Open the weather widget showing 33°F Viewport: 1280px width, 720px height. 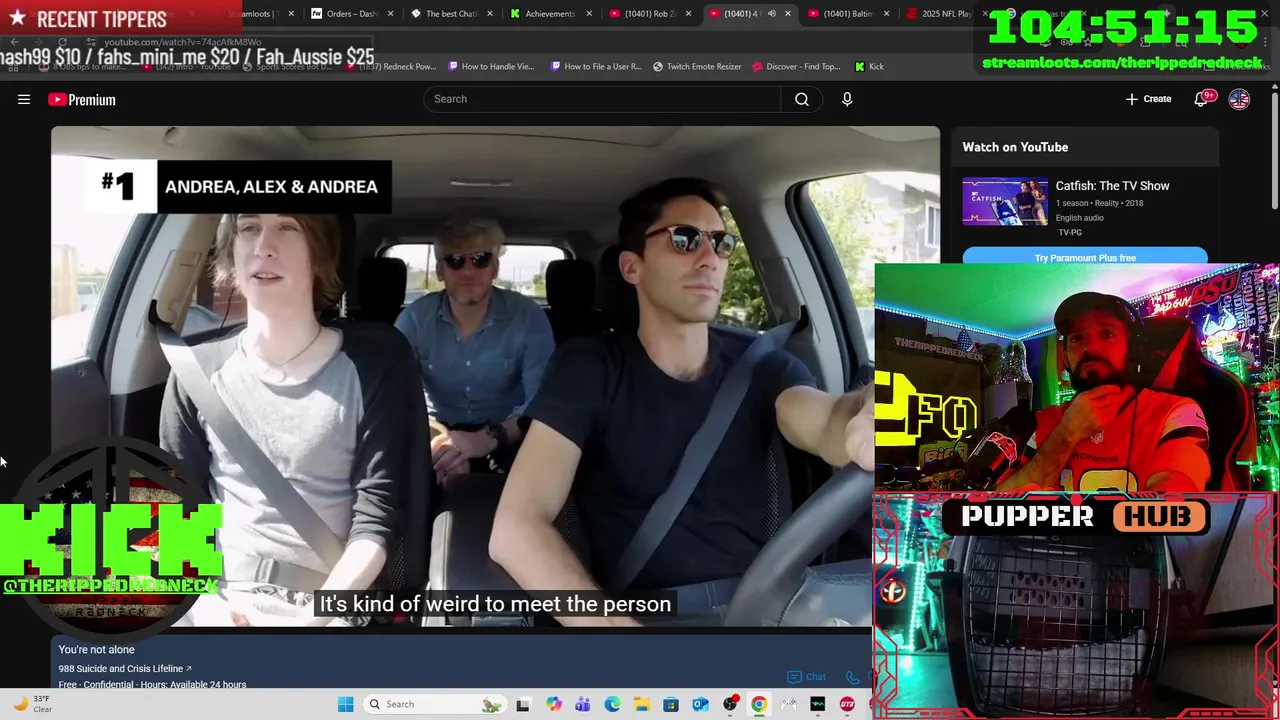coord(32,704)
